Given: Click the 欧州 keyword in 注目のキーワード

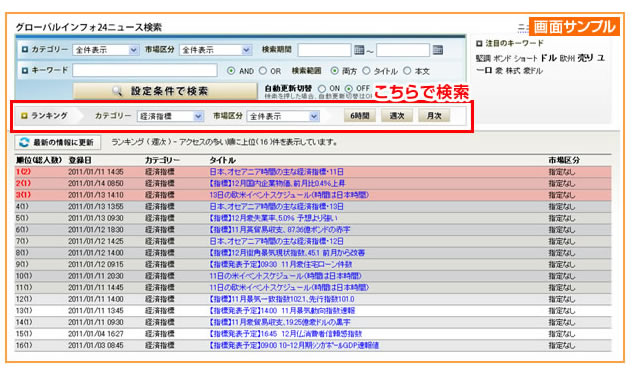Looking at the screenshot, I should click(x=567, y=58).
